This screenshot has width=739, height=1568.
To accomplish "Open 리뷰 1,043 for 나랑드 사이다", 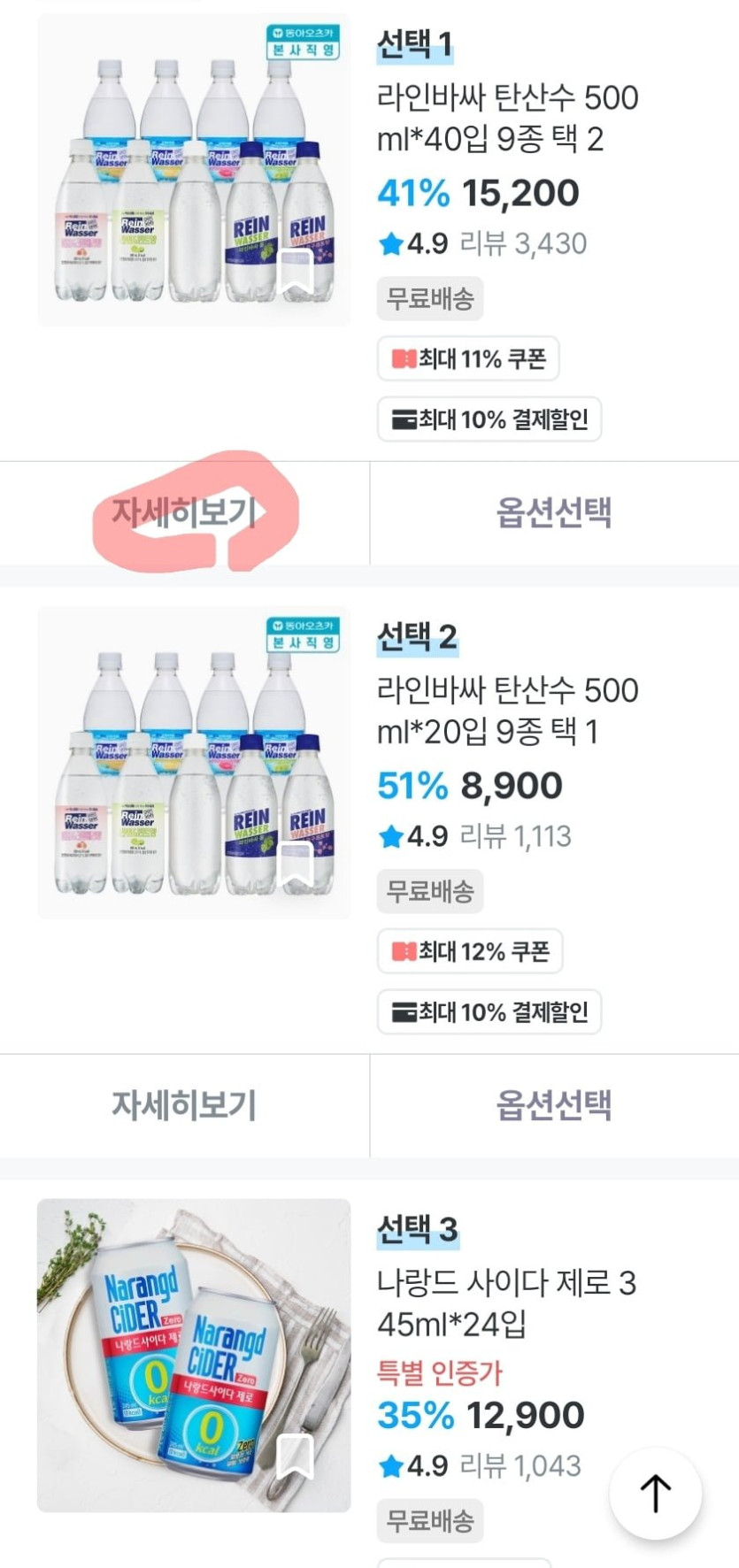I will pos(521,1466).
